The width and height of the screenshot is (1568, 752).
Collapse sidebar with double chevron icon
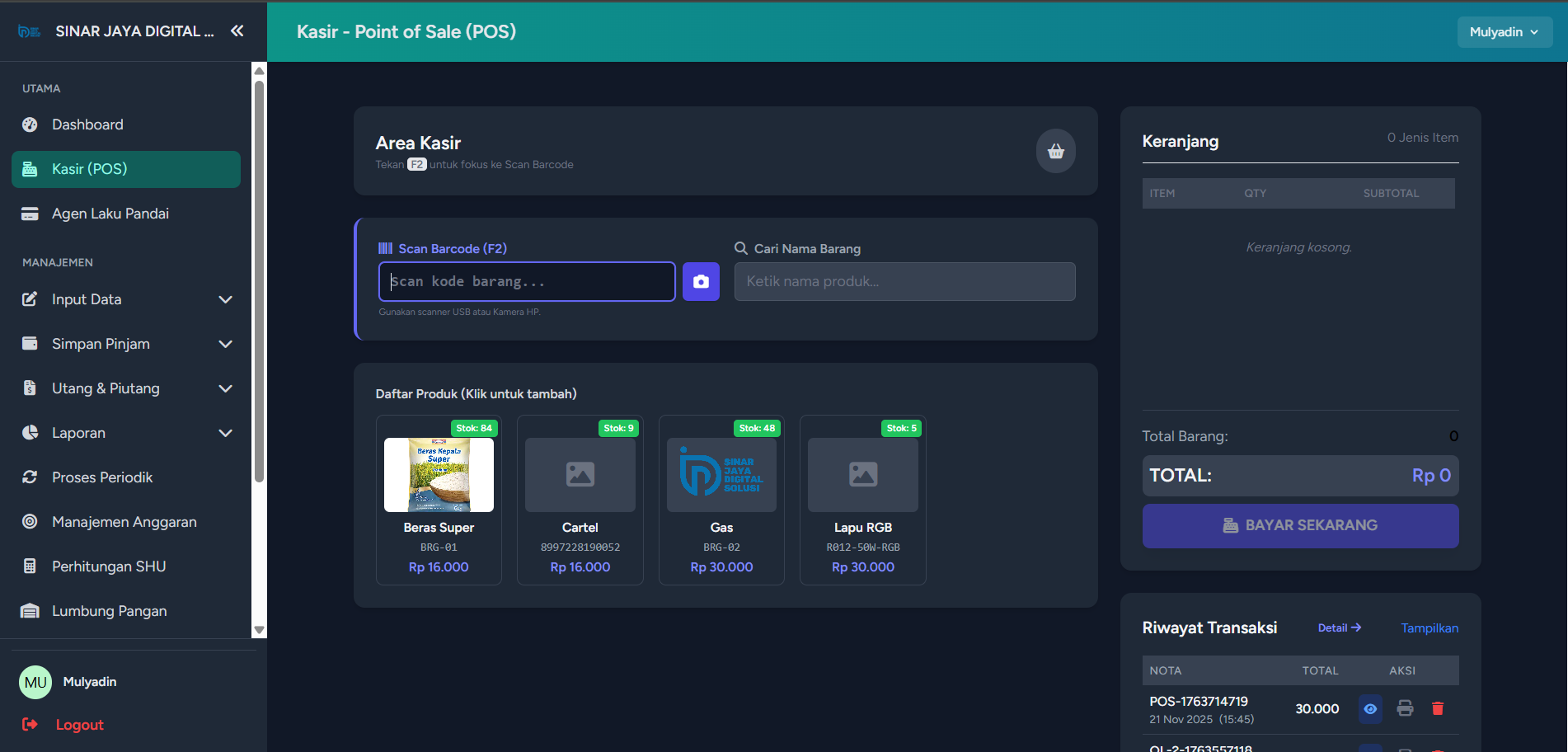click(x=237, y=31)
